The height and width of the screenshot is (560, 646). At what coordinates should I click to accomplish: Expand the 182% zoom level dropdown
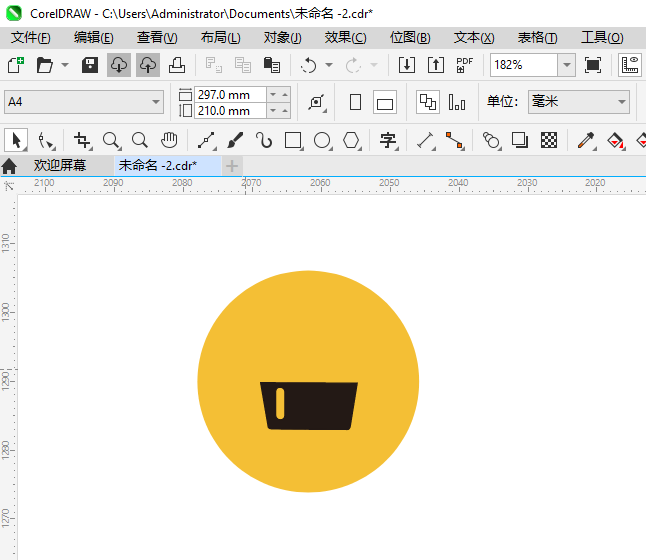point(566,65)
